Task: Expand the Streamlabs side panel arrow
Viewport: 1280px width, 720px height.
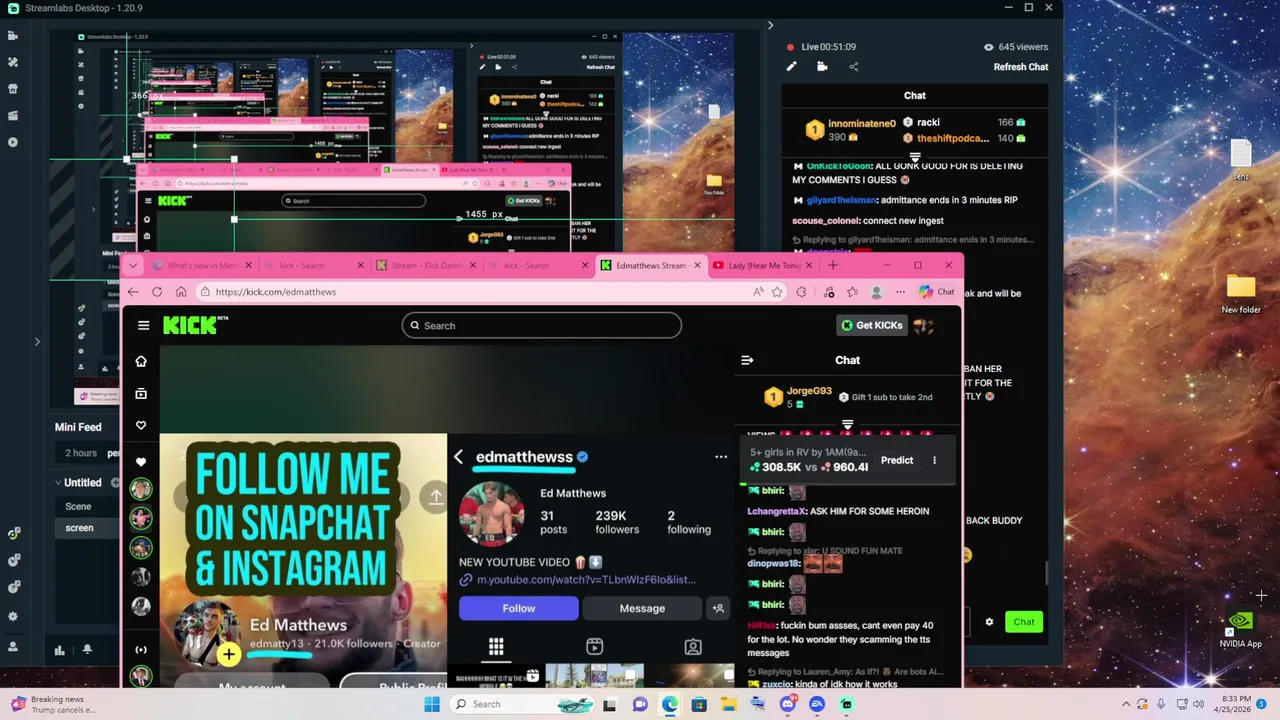Action: [37, 342]
